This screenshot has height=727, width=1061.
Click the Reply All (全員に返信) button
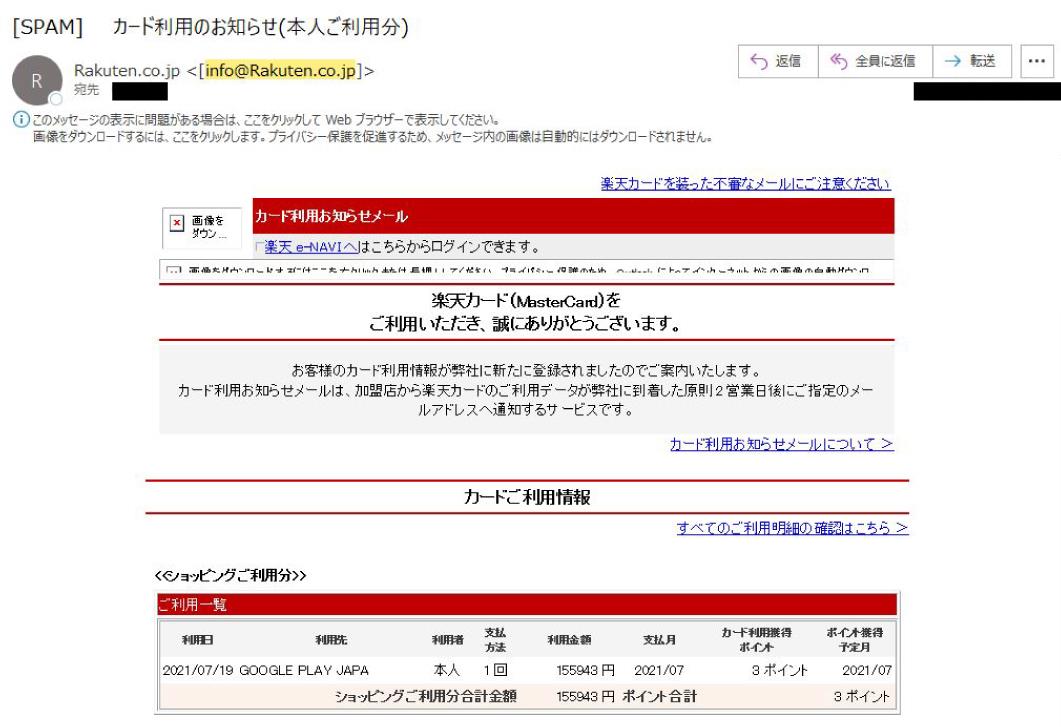876,62
